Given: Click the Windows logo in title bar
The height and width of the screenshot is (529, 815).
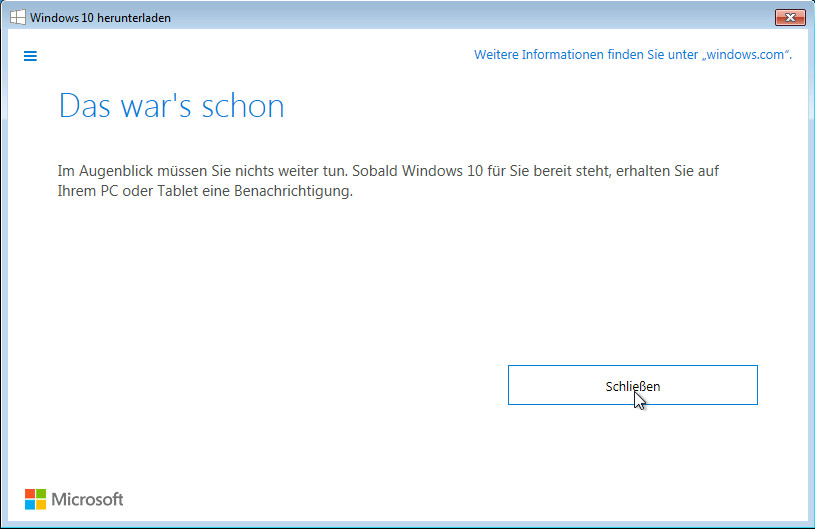Looking at the screenshot, I should [17, 17].
